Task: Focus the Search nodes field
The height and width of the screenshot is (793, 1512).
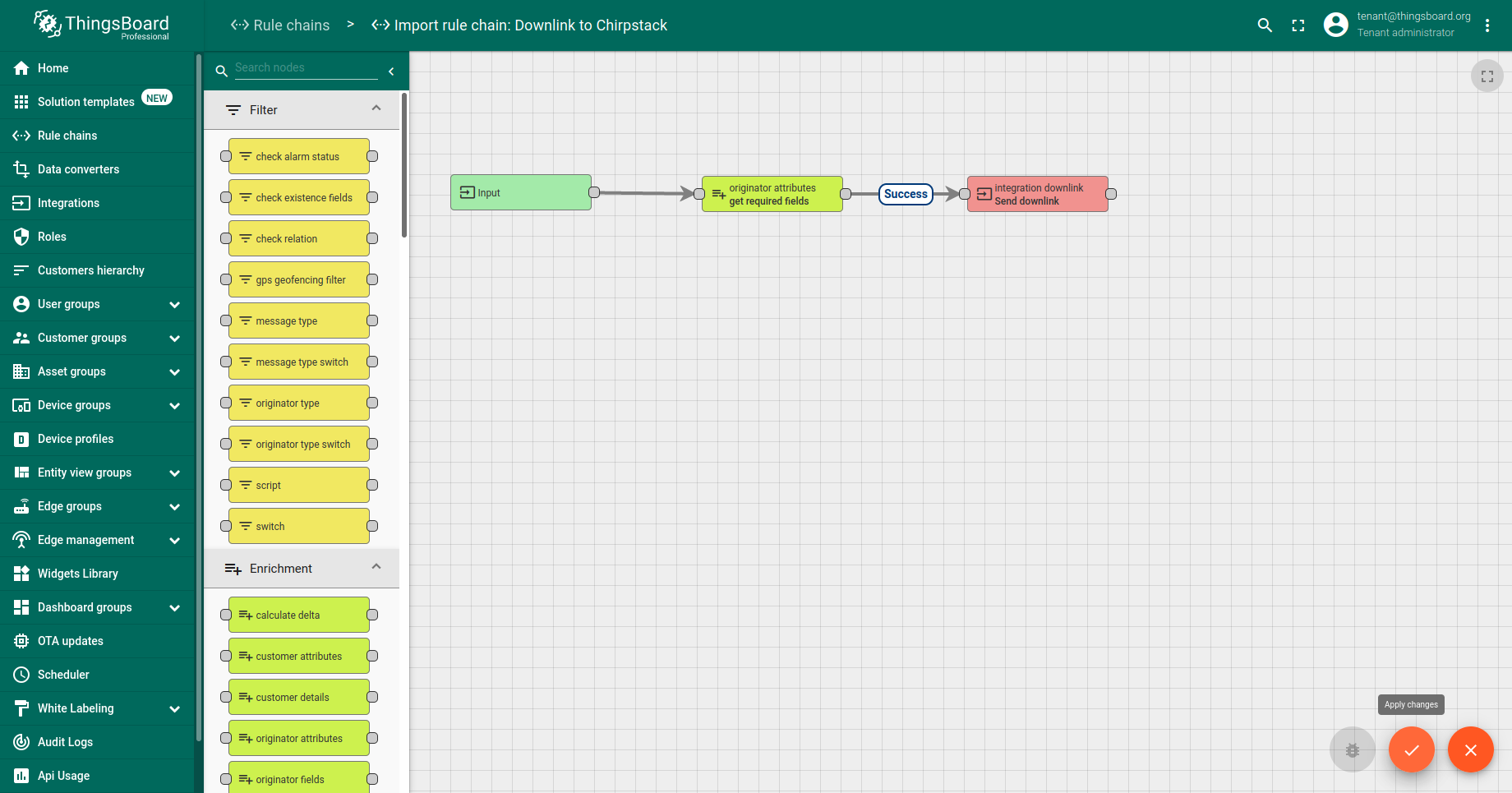Action: click(x=306, y=68)
